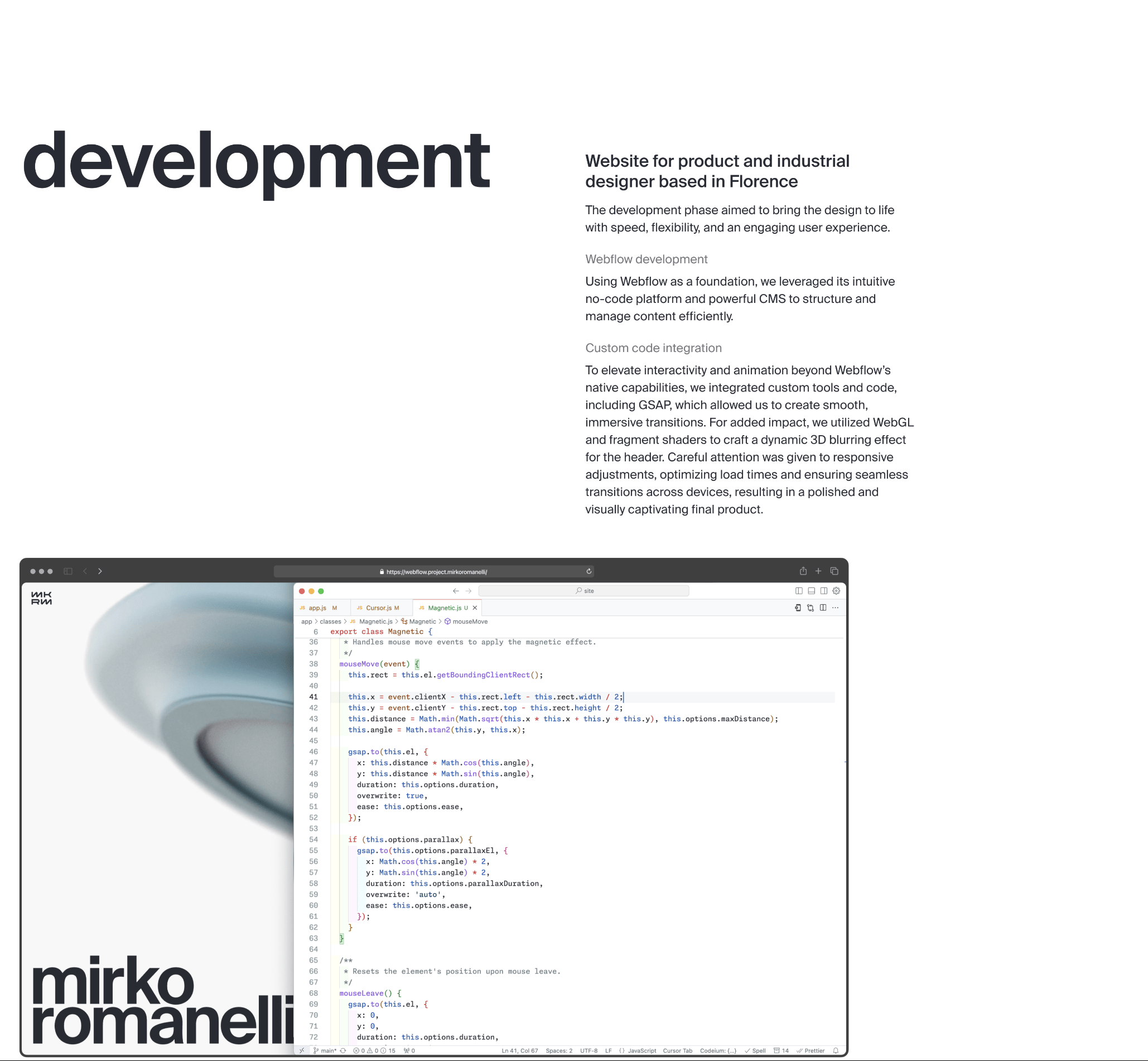Open notifications bell in status bar
The width and height of the screenshot is (1148, 1061).
pyautogui.click(x=836, y=1050)
